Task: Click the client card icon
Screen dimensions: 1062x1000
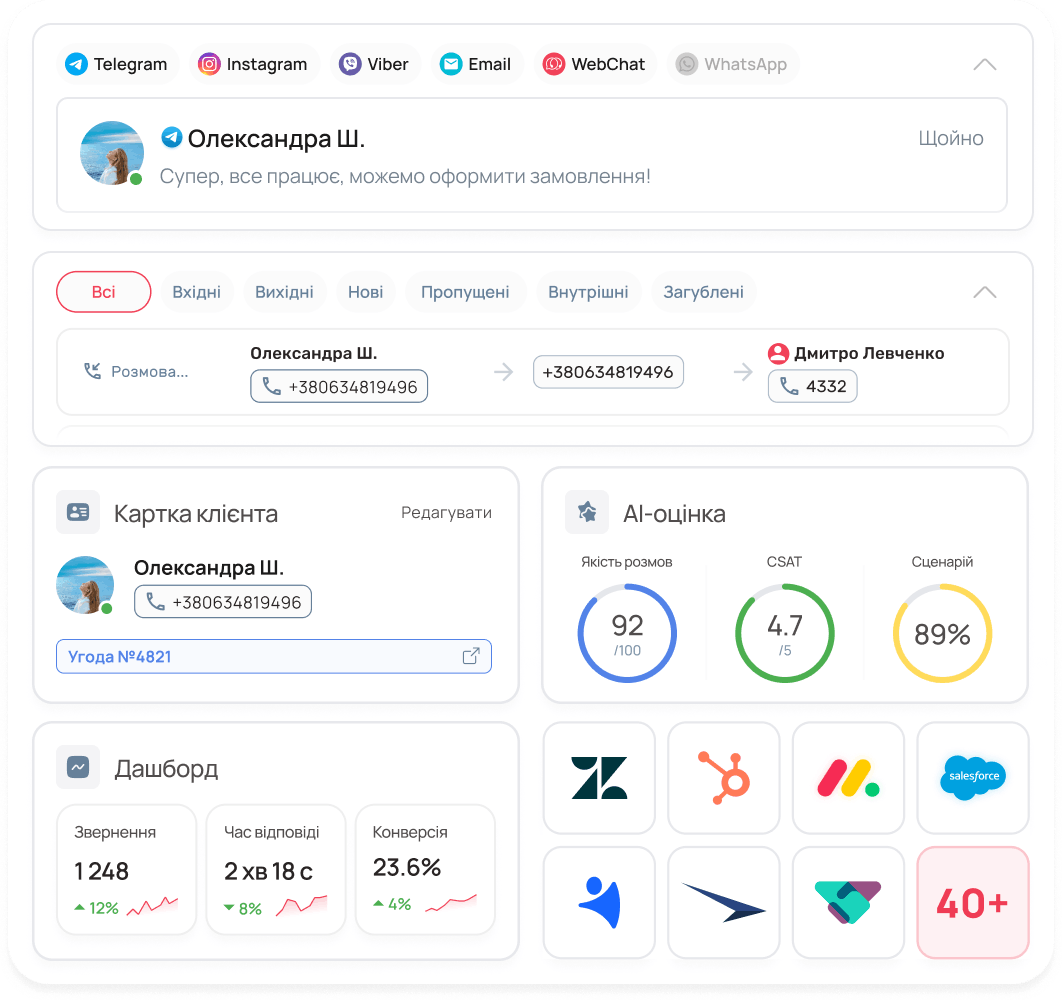Action: 78,512
